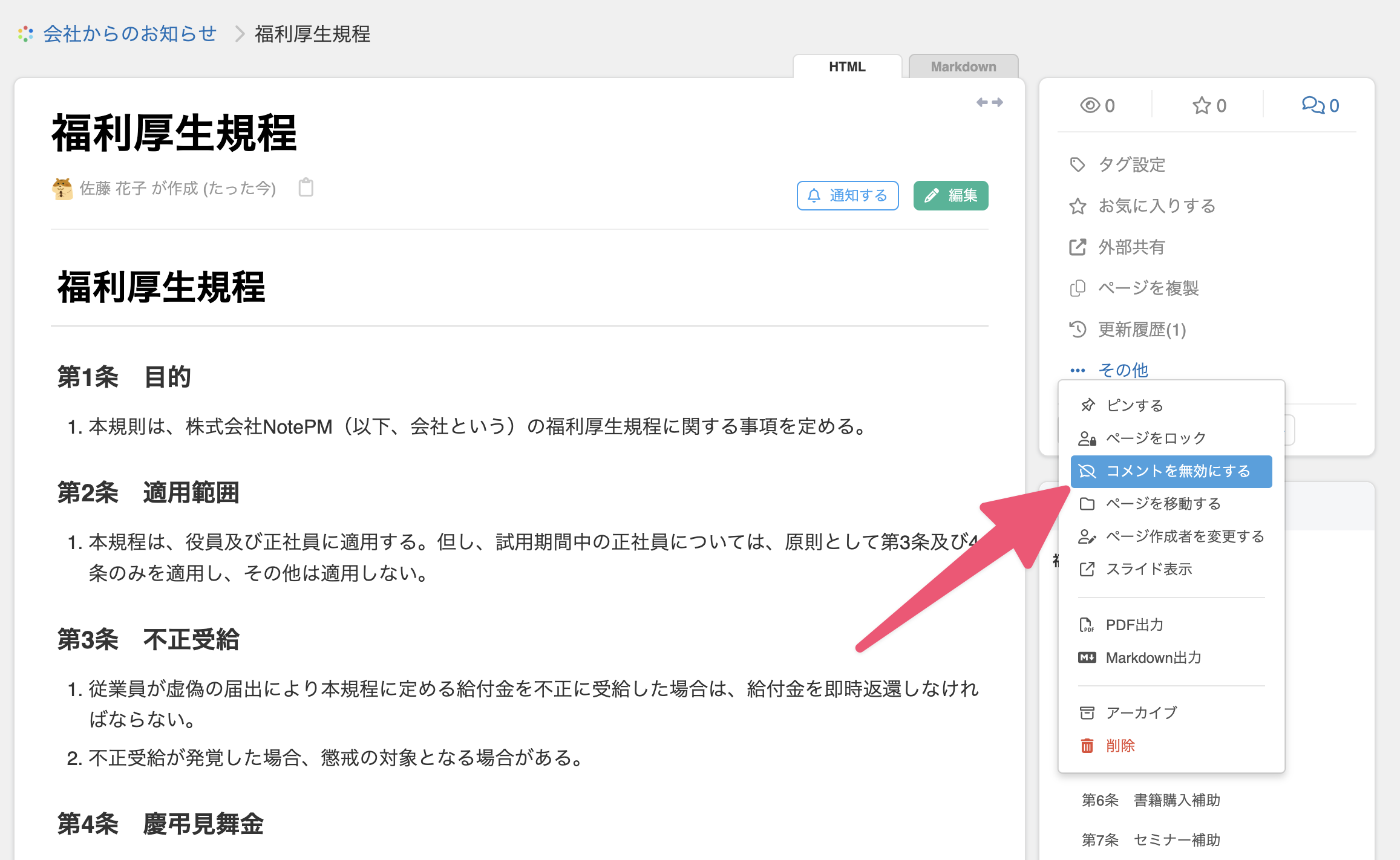Select コメントを無効にする menu item
This screenshot has width=1400, height=860.
[x=1171, y=471]
